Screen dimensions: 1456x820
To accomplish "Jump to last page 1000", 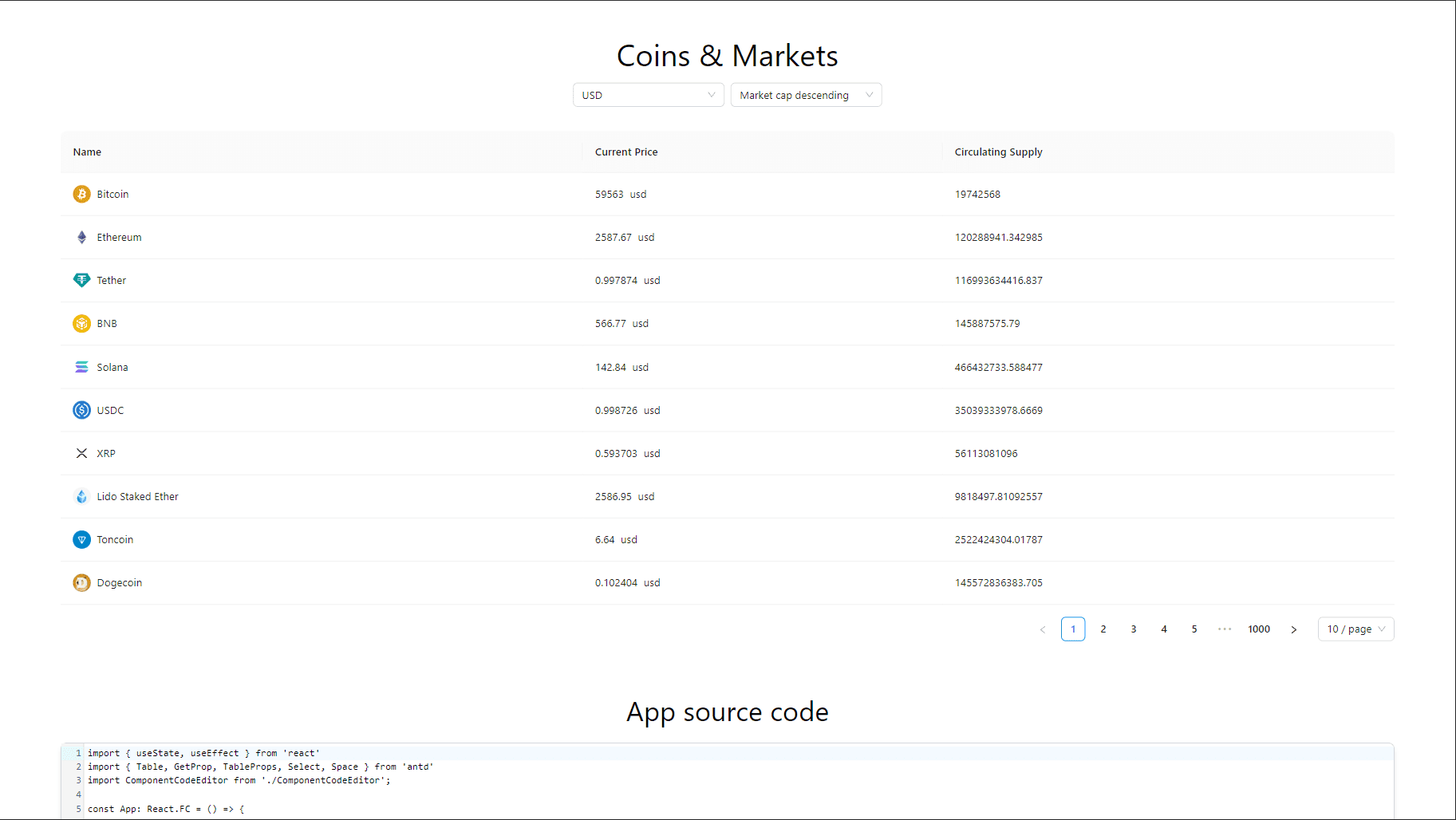I will (1259, 629).
